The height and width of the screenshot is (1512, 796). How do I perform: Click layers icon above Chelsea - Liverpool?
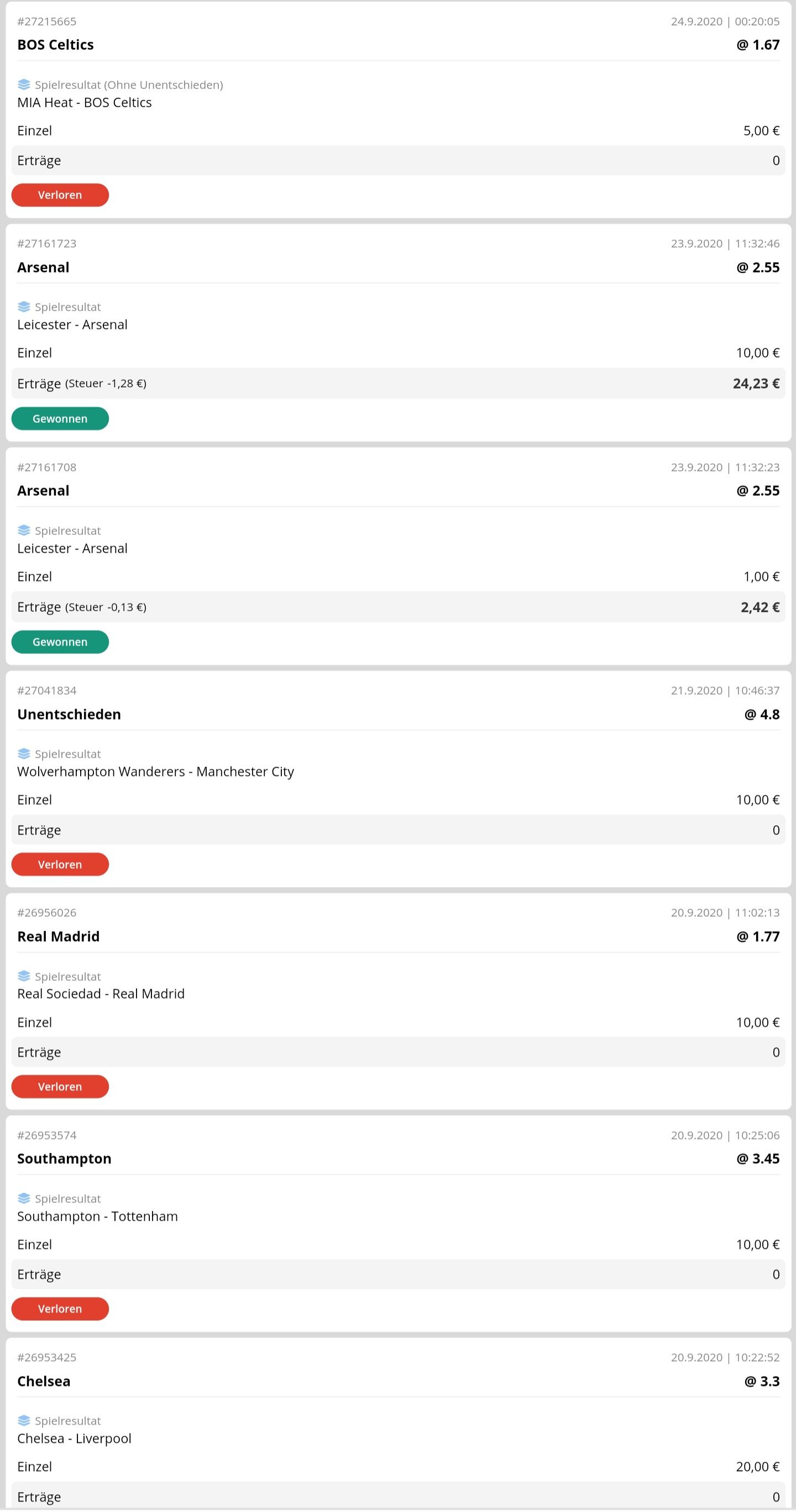(x=24, y=1420)
